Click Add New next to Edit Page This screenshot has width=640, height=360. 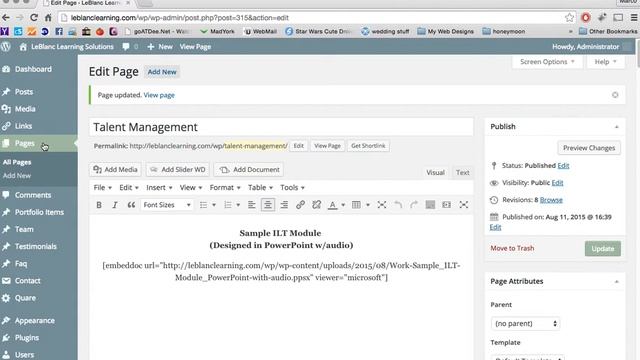point(162,72)
